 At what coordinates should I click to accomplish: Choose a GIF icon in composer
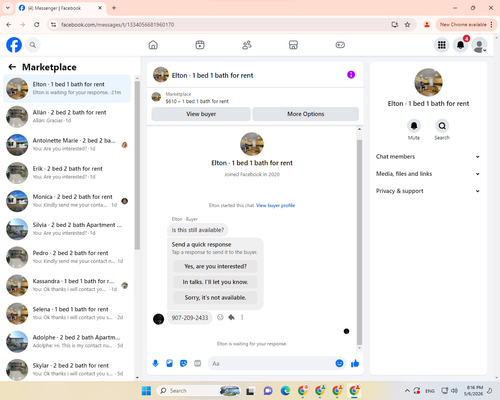click(x=198, y=363)
